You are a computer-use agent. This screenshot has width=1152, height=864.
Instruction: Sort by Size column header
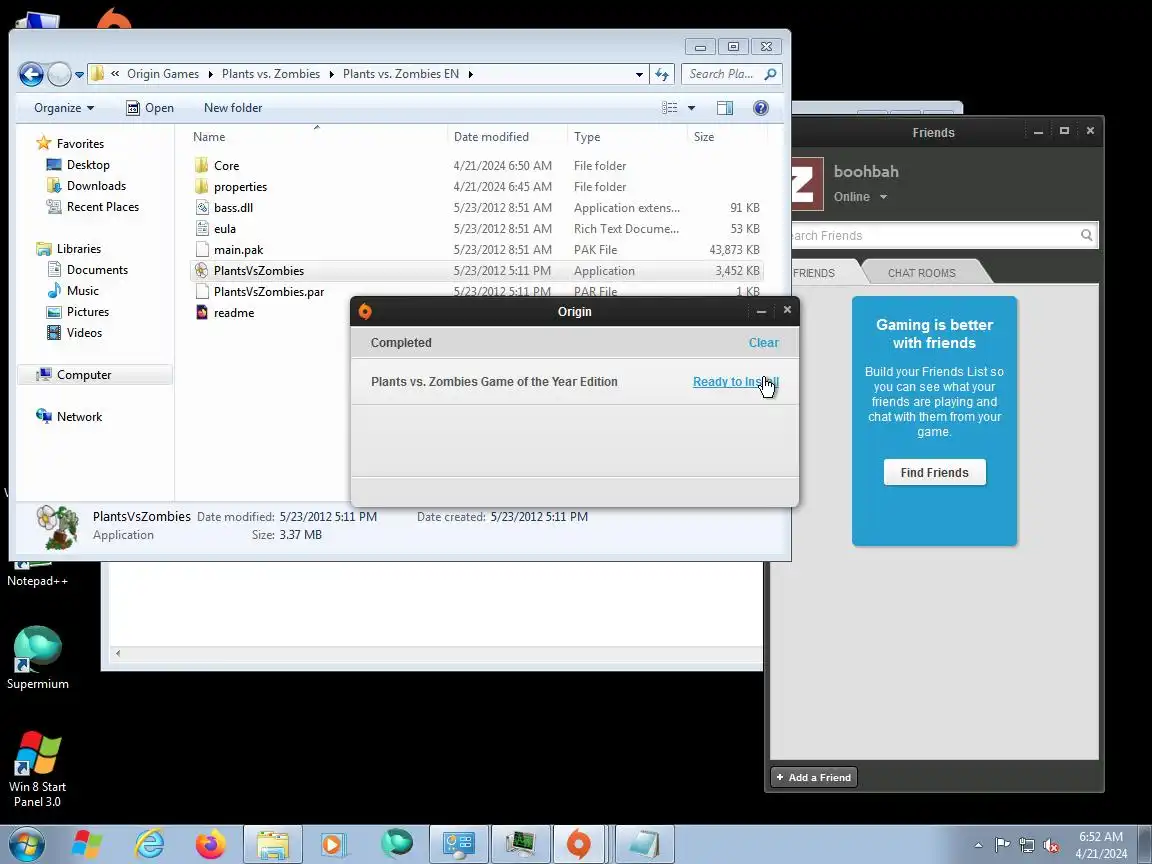coord(704,137)
